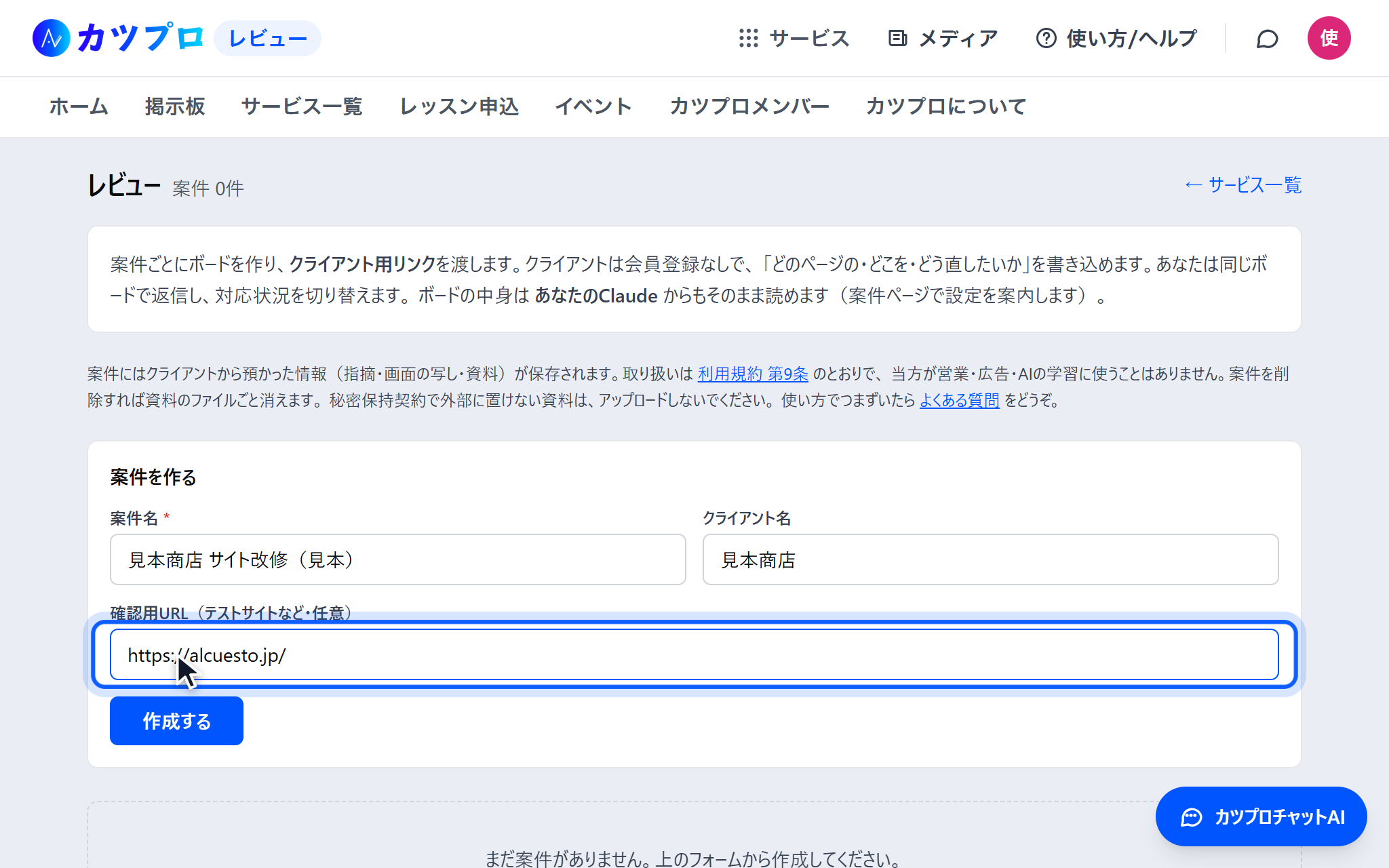Click the あなたのClaude bold text
Screen dimensions: 1389x868
click(596, 296)
